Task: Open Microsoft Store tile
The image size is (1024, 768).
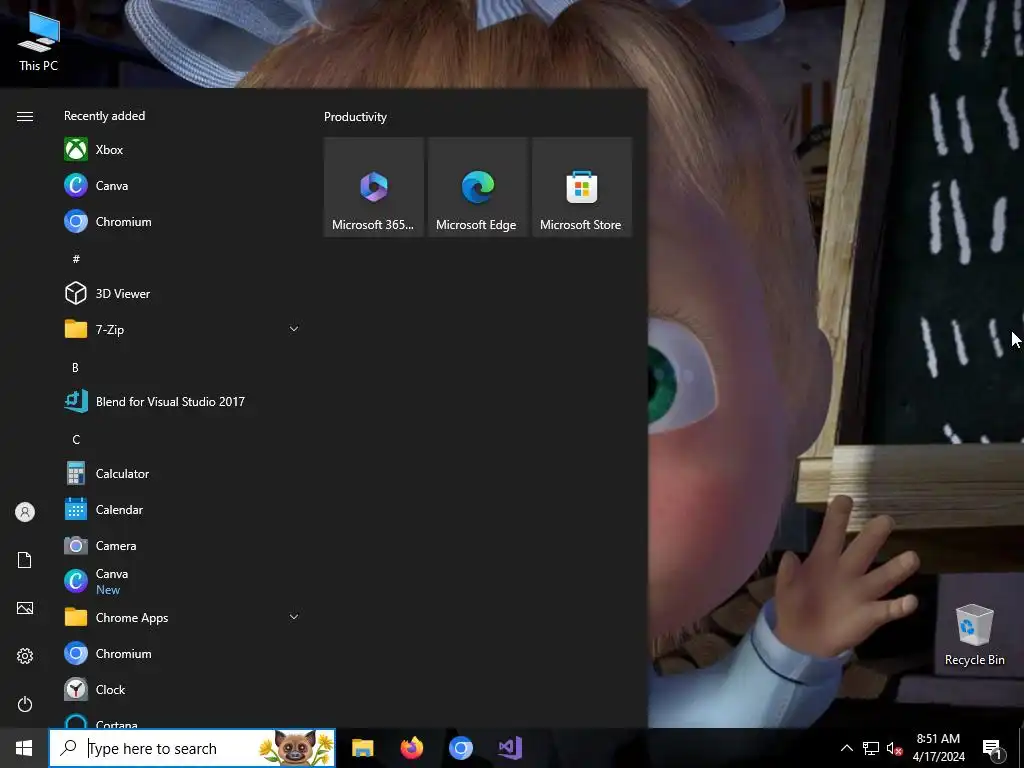Action: coord(581,187)
